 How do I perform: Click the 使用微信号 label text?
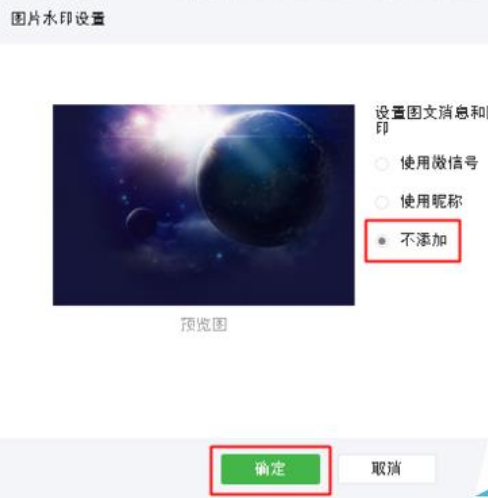click(439, 163)
